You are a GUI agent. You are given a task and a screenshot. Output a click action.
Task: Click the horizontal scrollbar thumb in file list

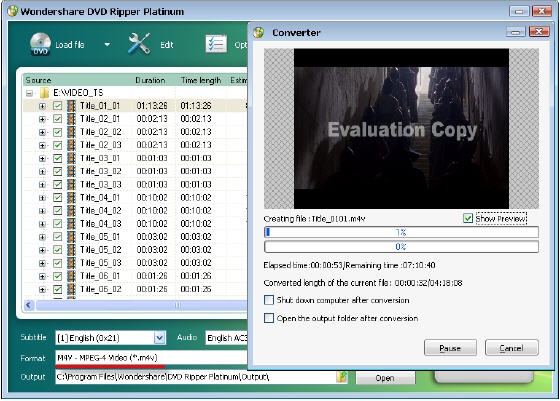141,305
